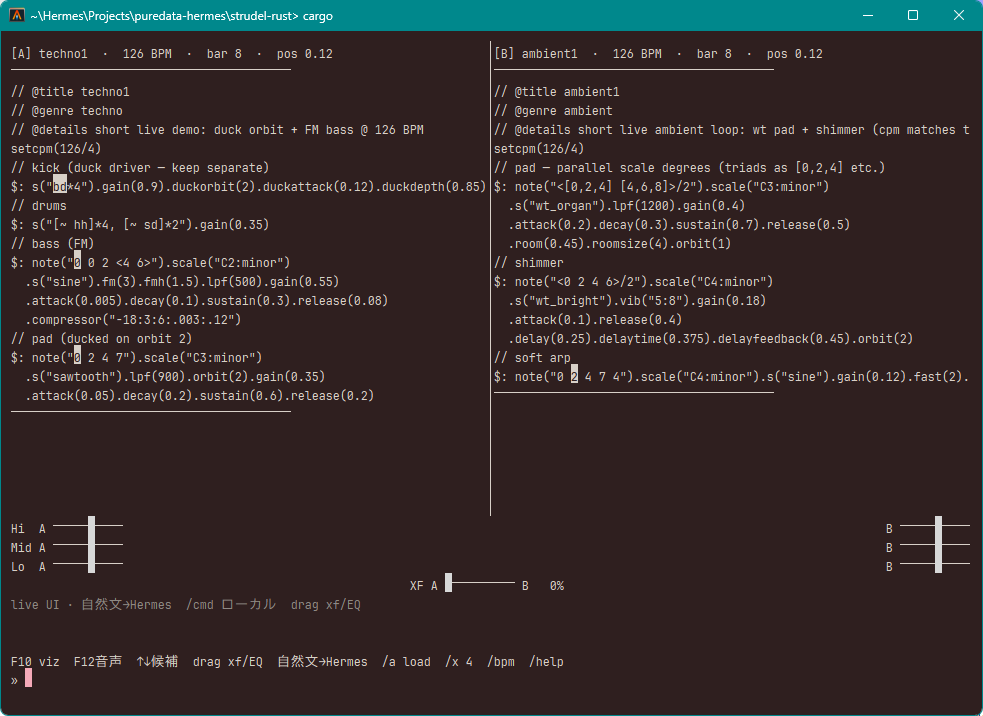
Task: Click the /a load command hint
Action: click(406, 661)
